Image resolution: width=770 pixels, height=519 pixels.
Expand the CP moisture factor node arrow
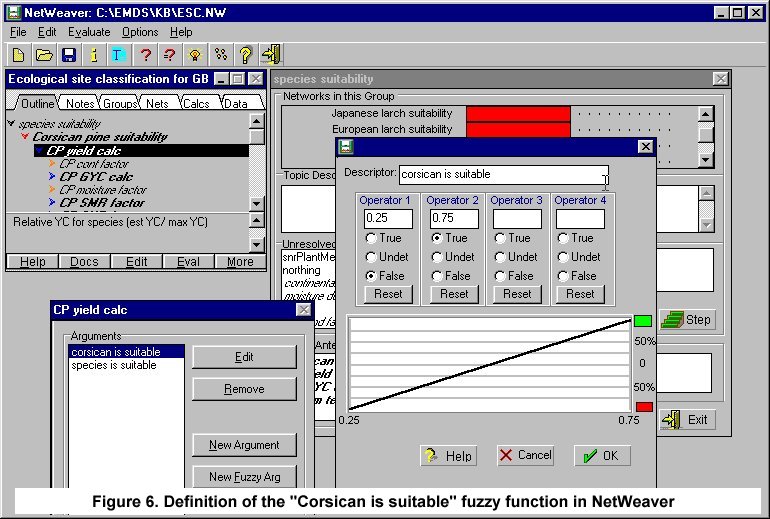52,189
